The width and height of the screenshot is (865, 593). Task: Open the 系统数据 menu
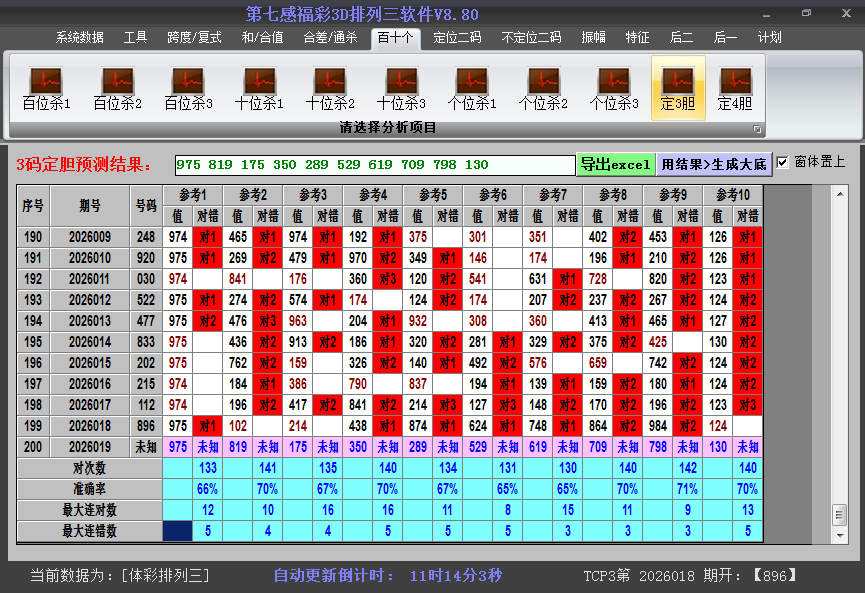[80, 38]
